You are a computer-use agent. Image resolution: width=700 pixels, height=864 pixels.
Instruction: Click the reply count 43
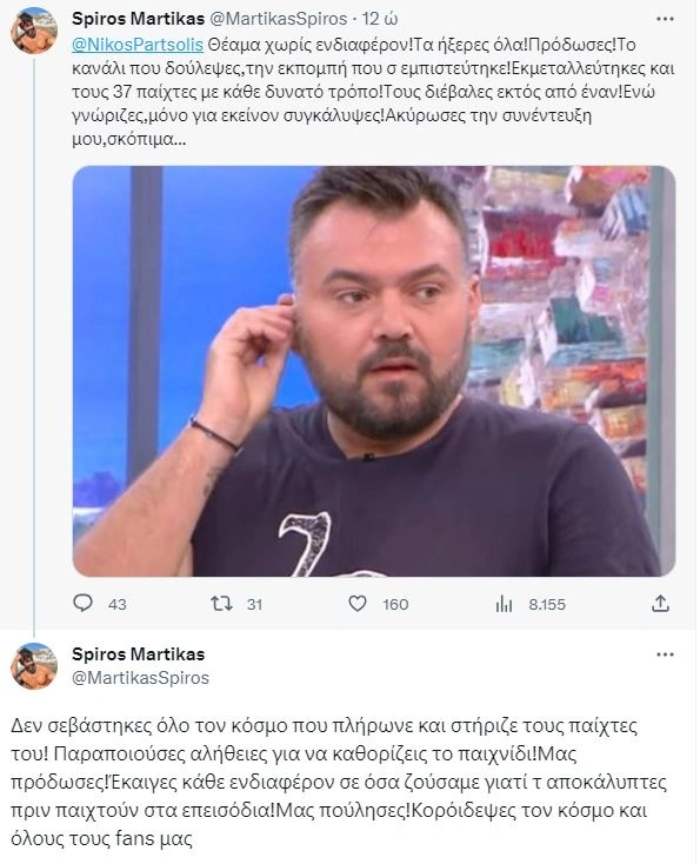pos(117,604)
